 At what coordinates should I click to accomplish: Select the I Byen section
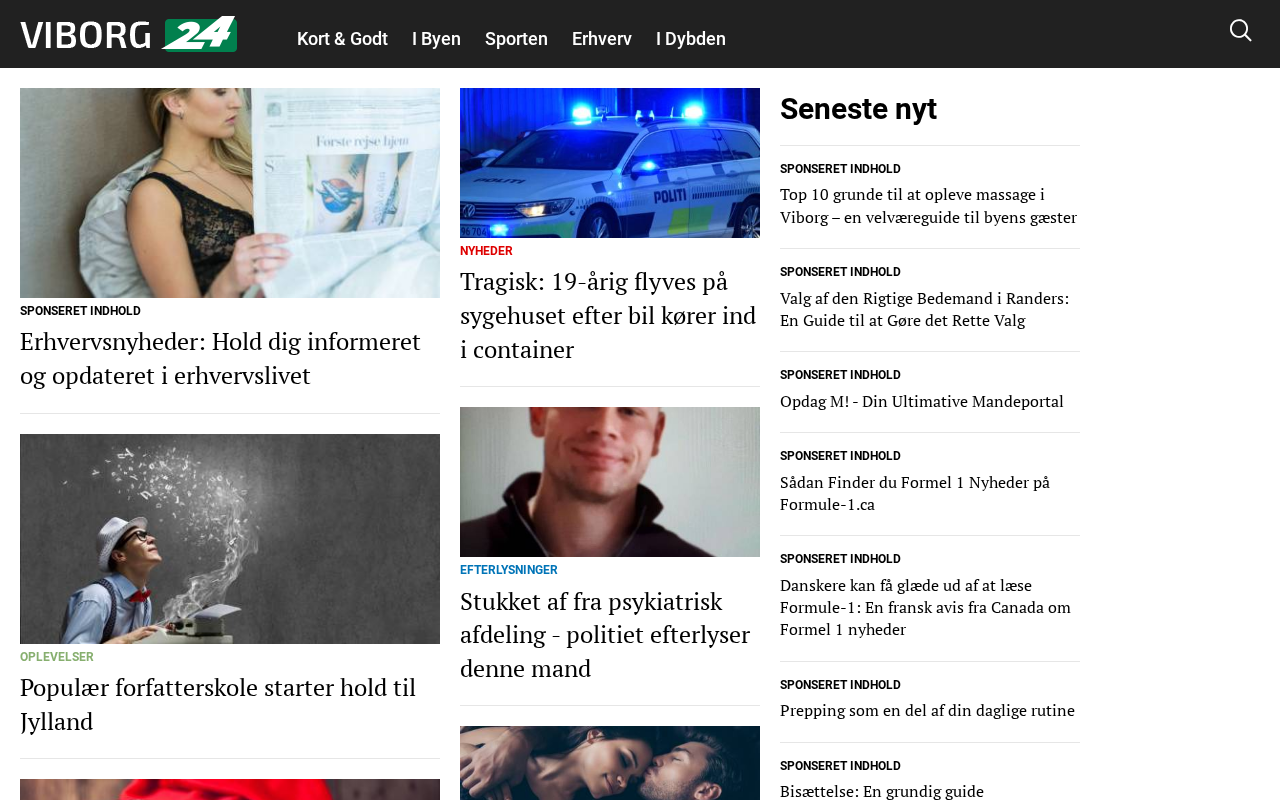[436, 39]
